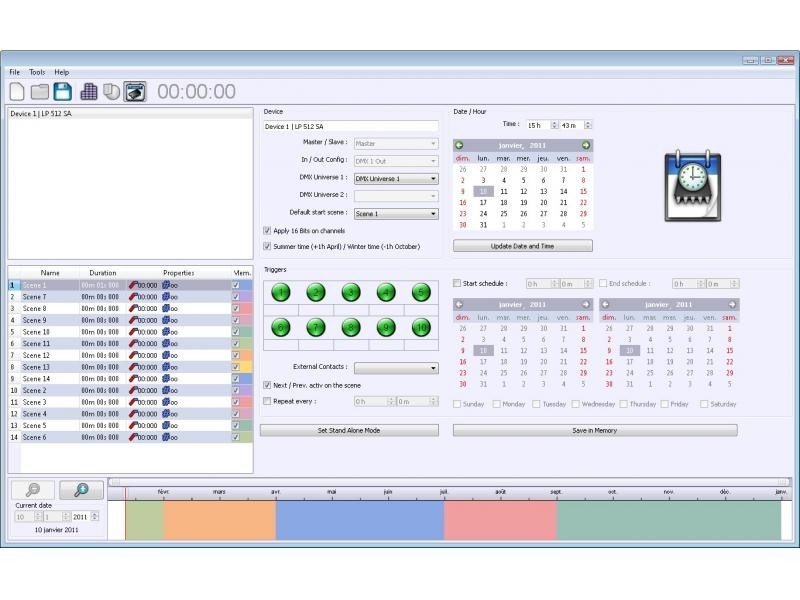Open the Tools menu
800x600 pixels.
[37, 73]
